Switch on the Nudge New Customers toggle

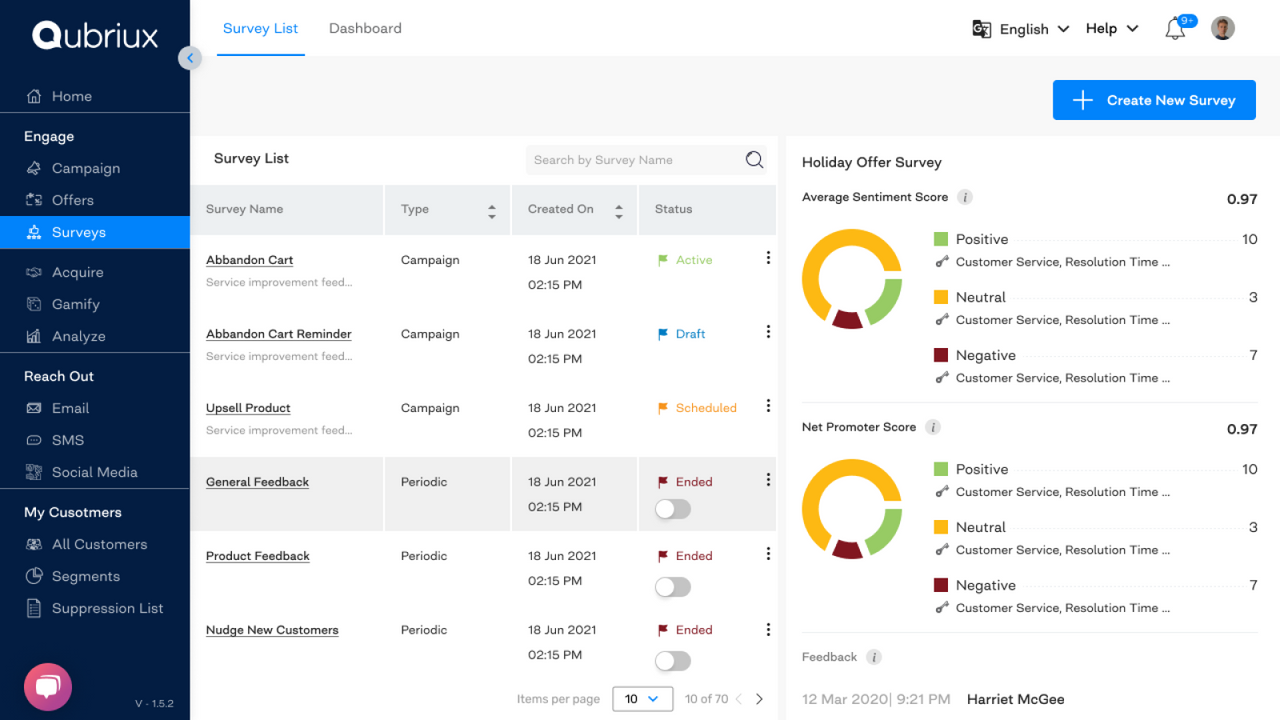(x=672, y=661)
